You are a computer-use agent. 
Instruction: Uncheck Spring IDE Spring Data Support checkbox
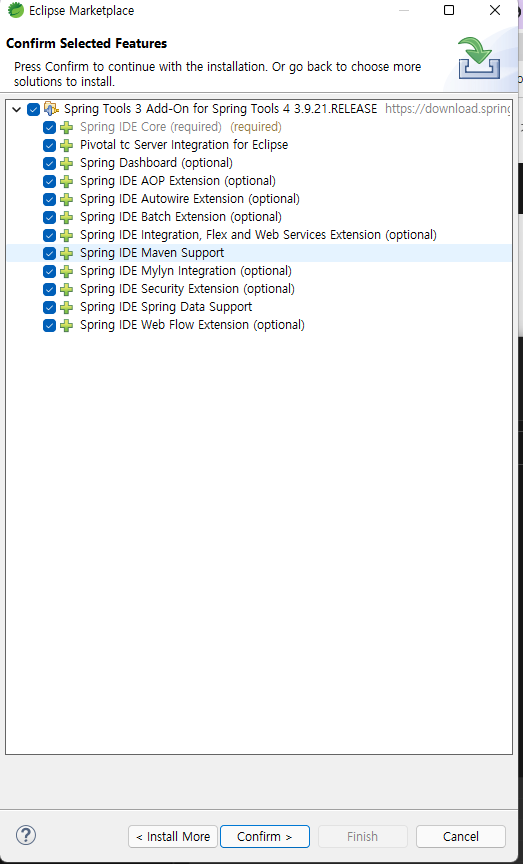[49, 307]
